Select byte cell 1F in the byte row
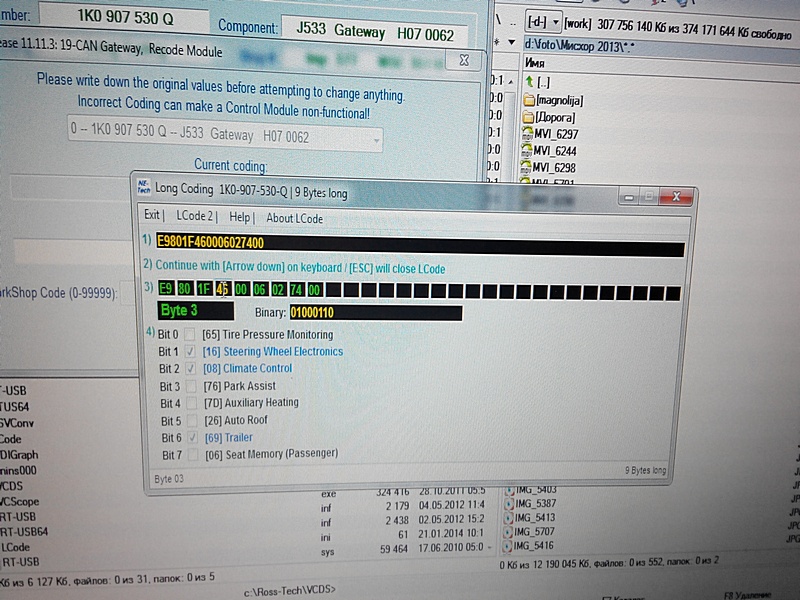 pos(204,289)
